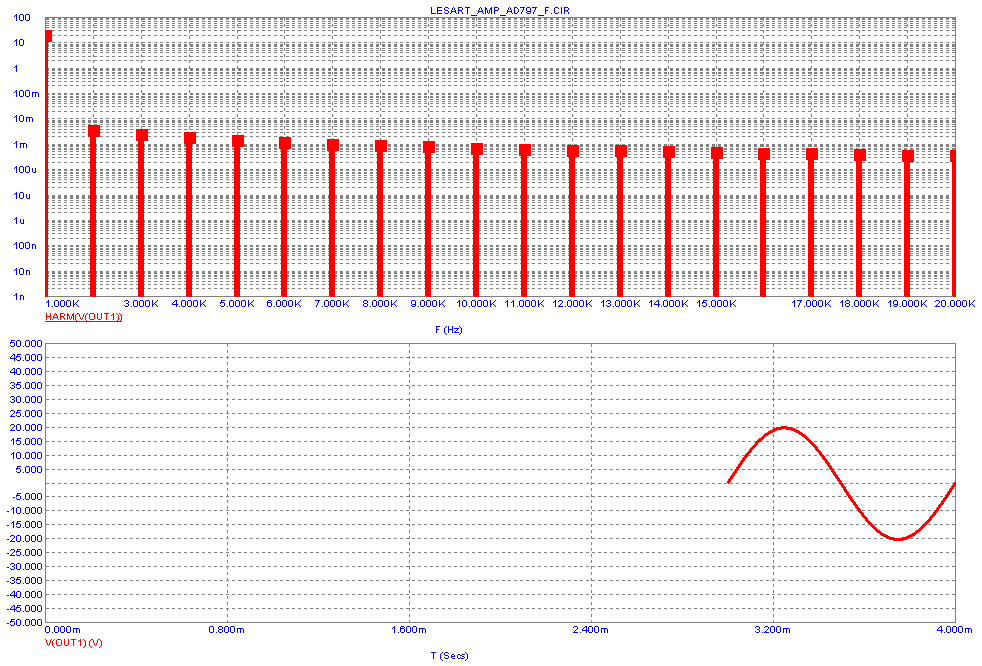
Task: Click the 100n magnitude axis label
Action: point(25,246)
